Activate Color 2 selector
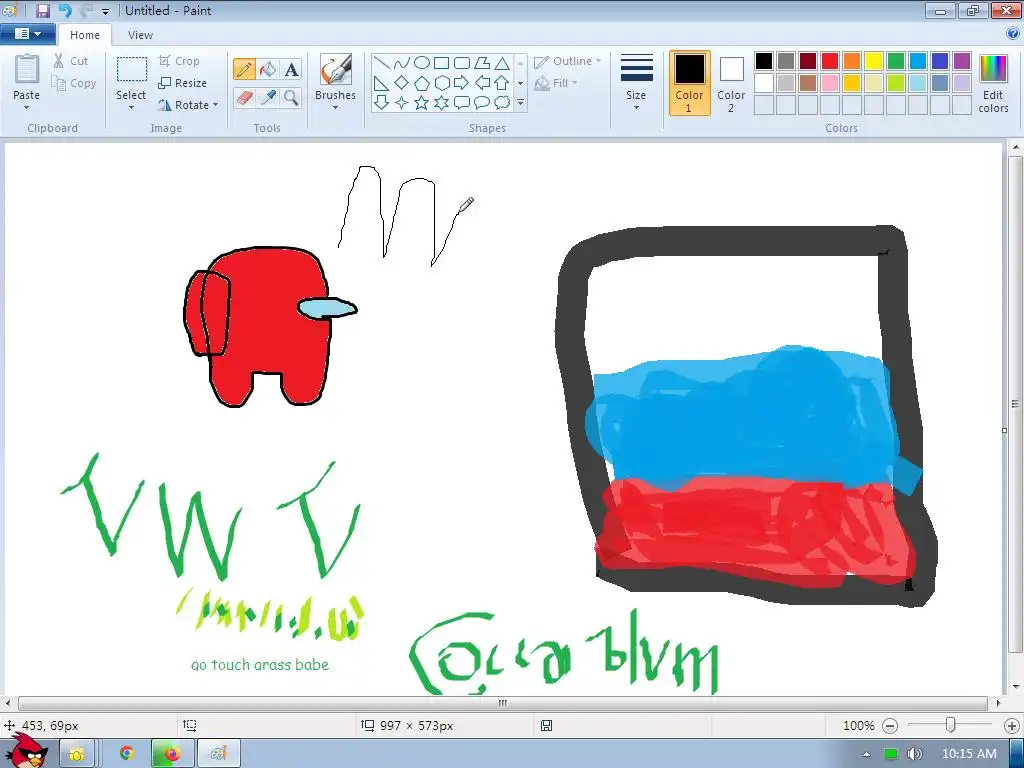 (731, 84)
